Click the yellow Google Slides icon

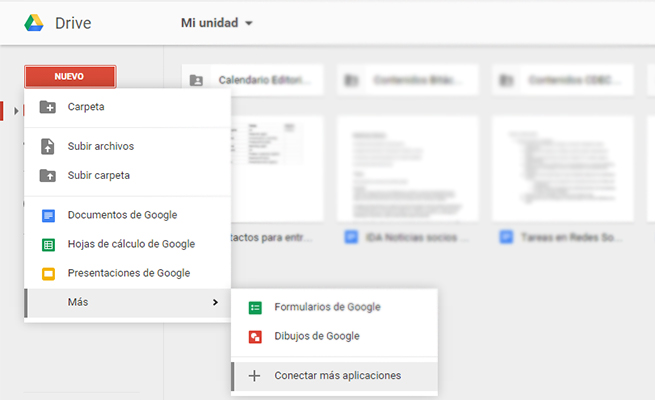pyautogui.click(x=48, y=274)
